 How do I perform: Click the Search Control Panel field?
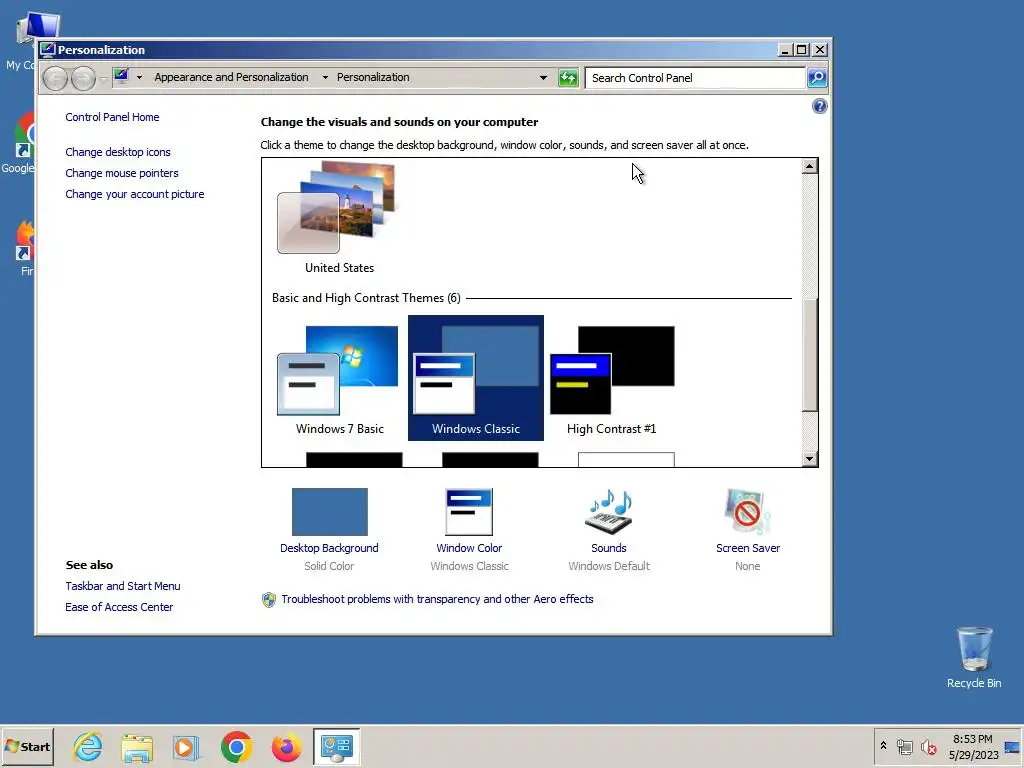pyautogui.click(x=695, y=78)
